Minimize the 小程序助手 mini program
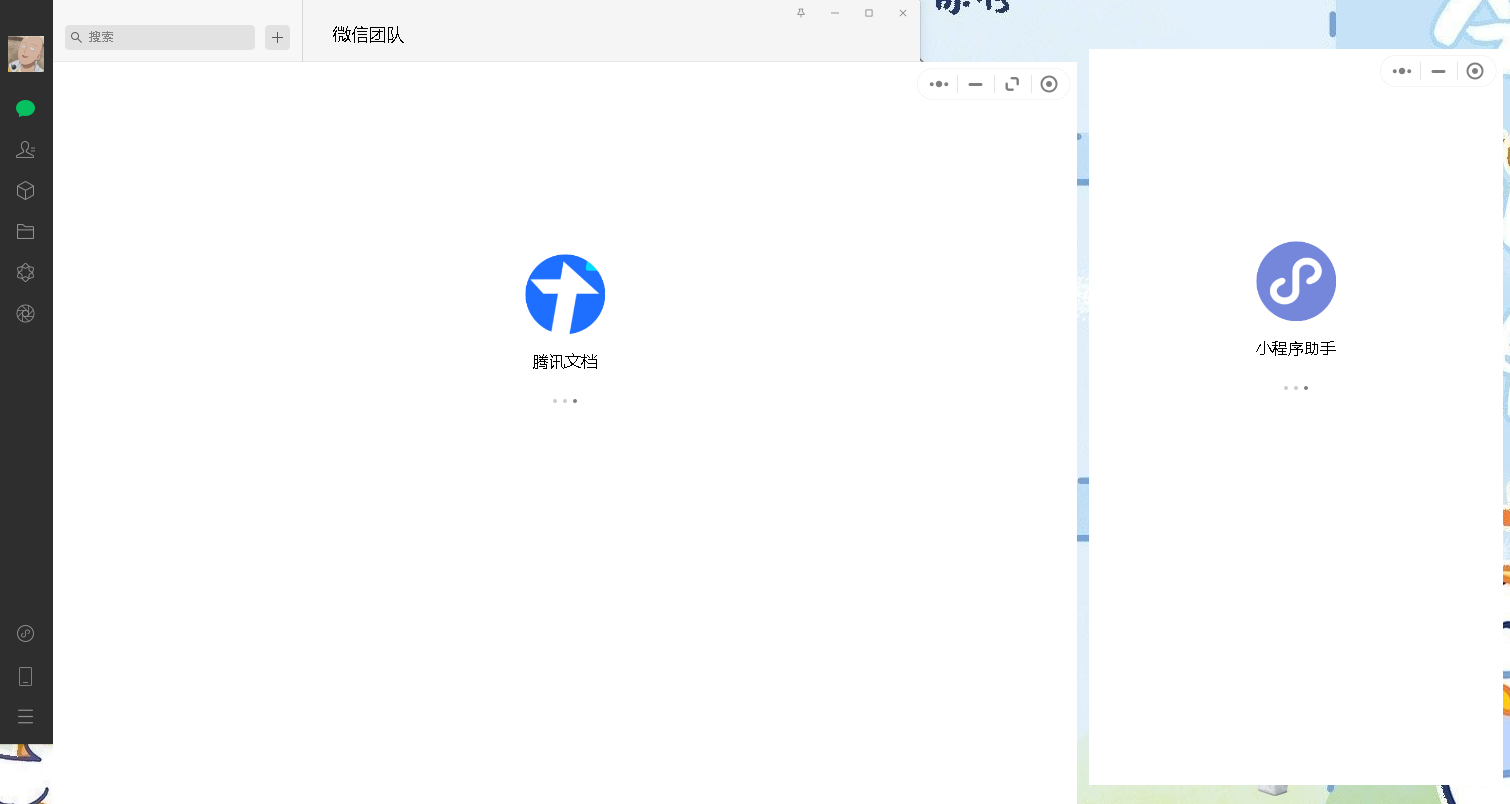Viewport: 1510px width, 804px height. tap(1438, 71)
